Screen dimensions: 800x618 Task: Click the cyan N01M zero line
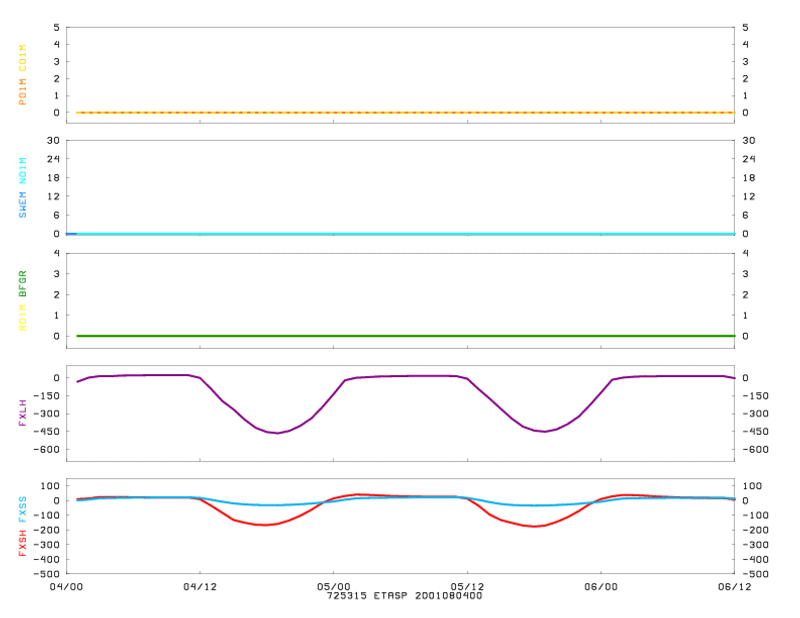click(406, 234)
